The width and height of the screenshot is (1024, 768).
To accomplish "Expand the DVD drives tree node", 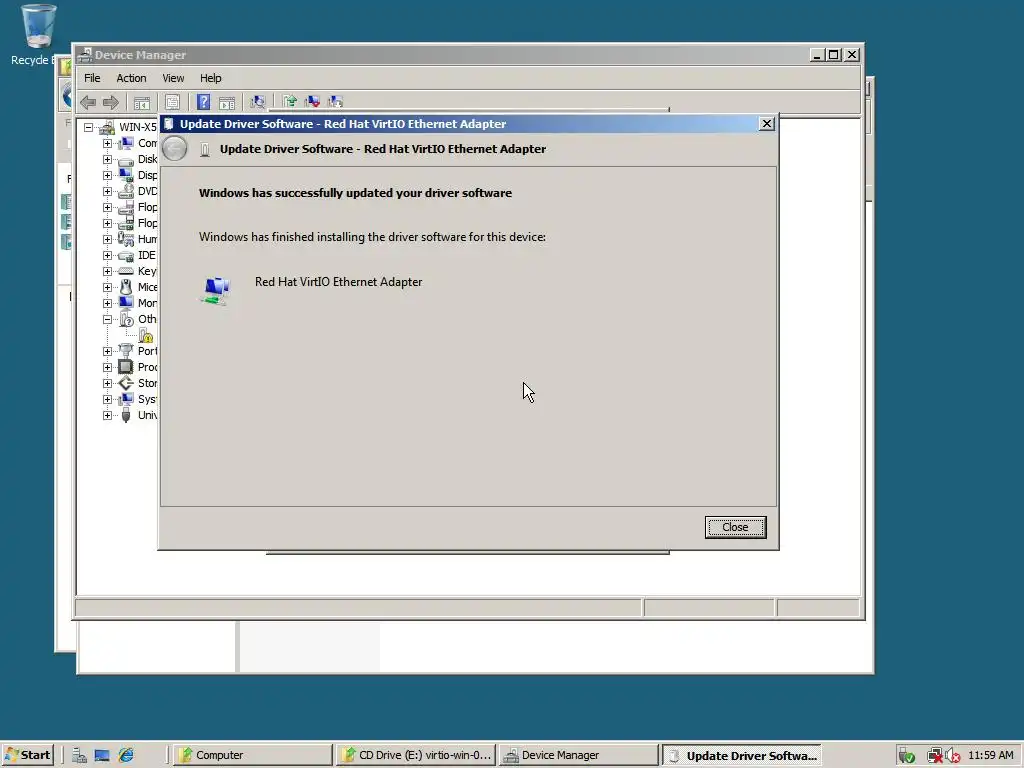I will [x=107, y=191].
